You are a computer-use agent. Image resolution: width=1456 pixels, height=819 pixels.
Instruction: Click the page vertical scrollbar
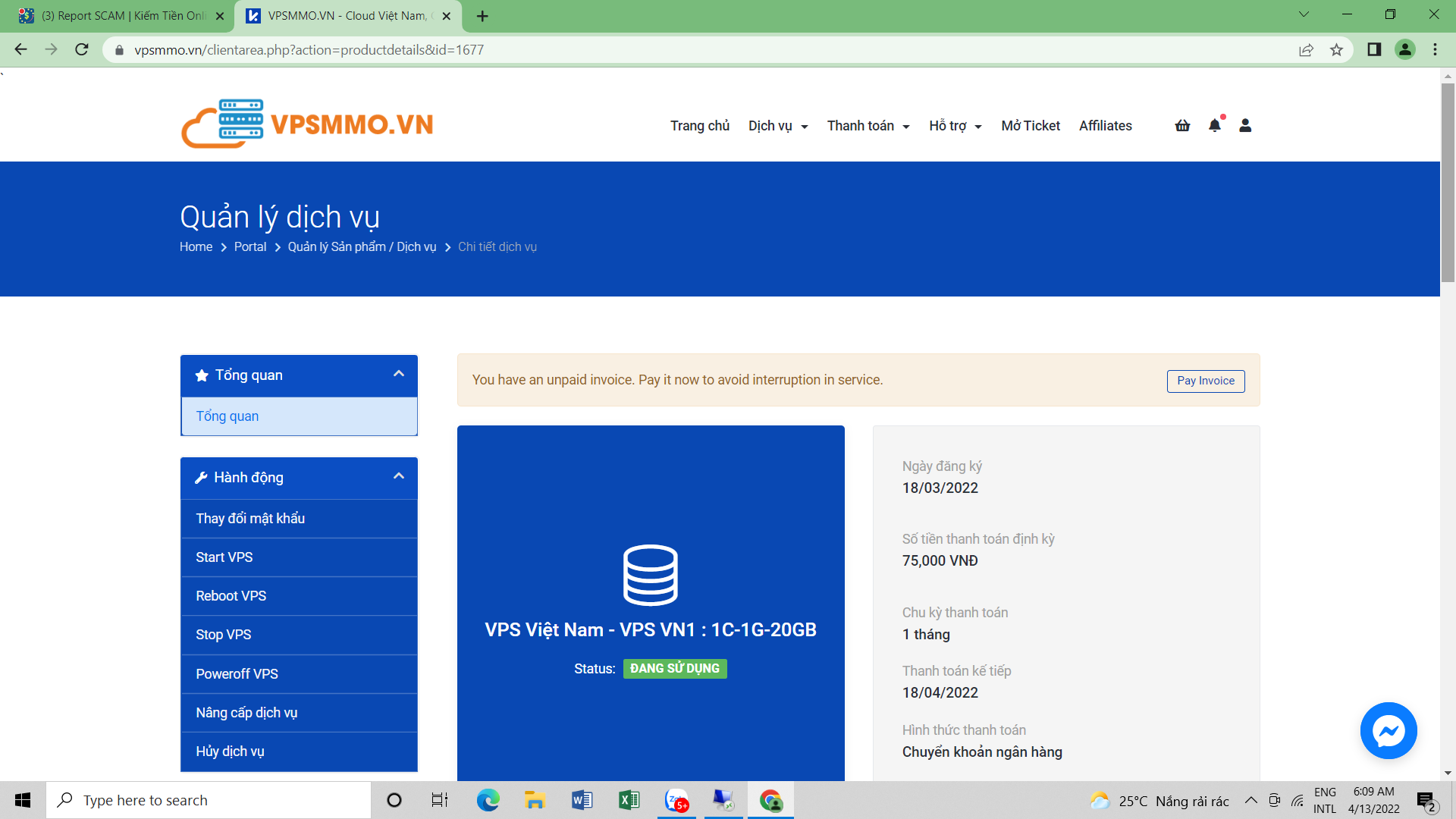tap(1448, 182)
